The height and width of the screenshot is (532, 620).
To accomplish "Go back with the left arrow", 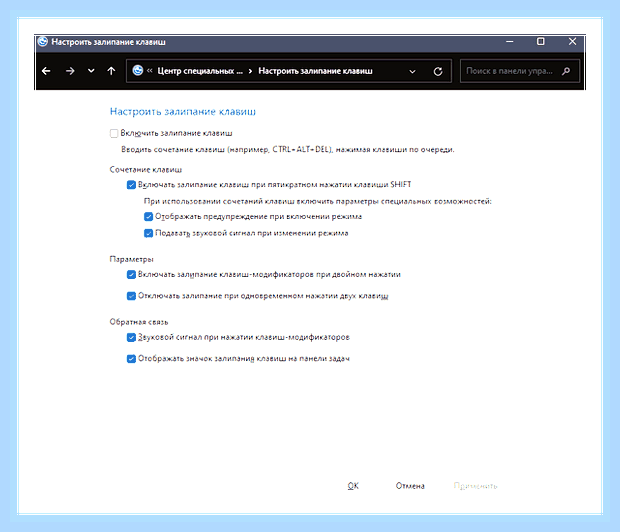I will pos(46,71).
